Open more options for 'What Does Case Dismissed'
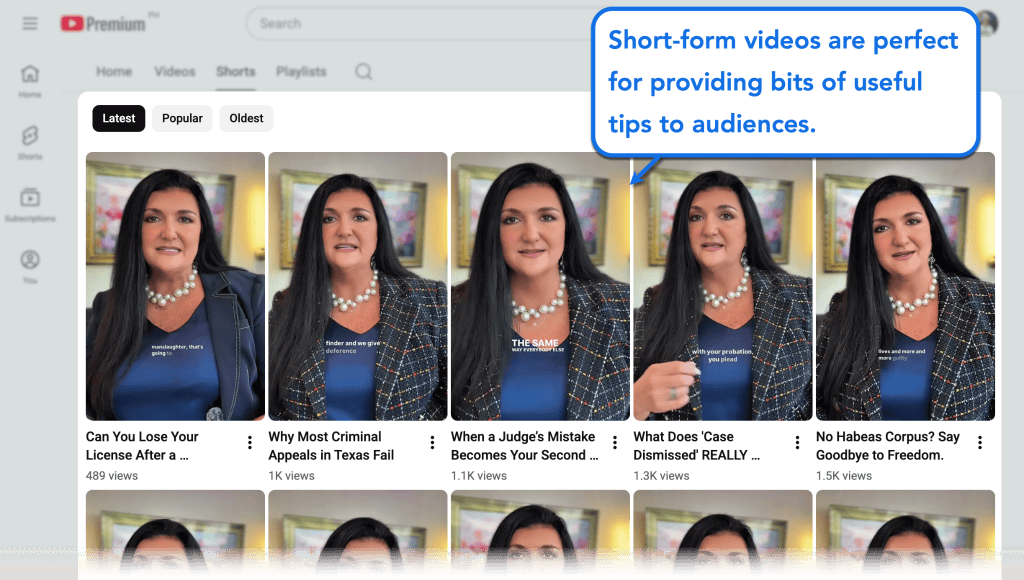The height and width of the screenshot is (580, 1024). click(797, 443)
